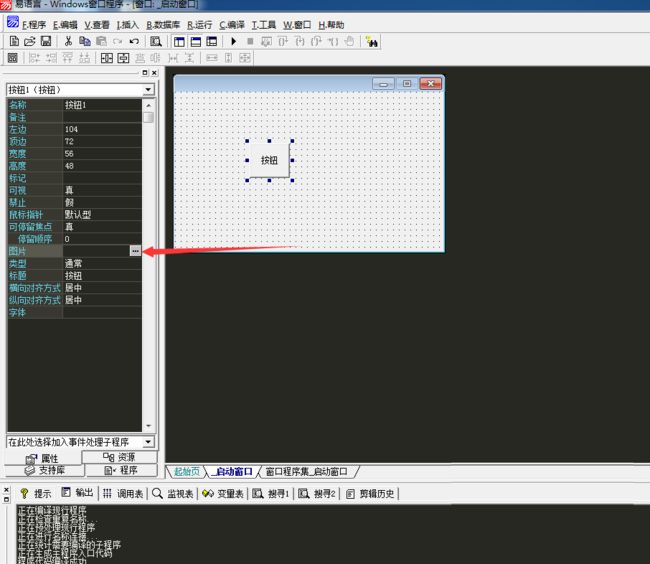Click the property list scroll up arrow
The width and height of the screenshot is (650, 564).
148,106
